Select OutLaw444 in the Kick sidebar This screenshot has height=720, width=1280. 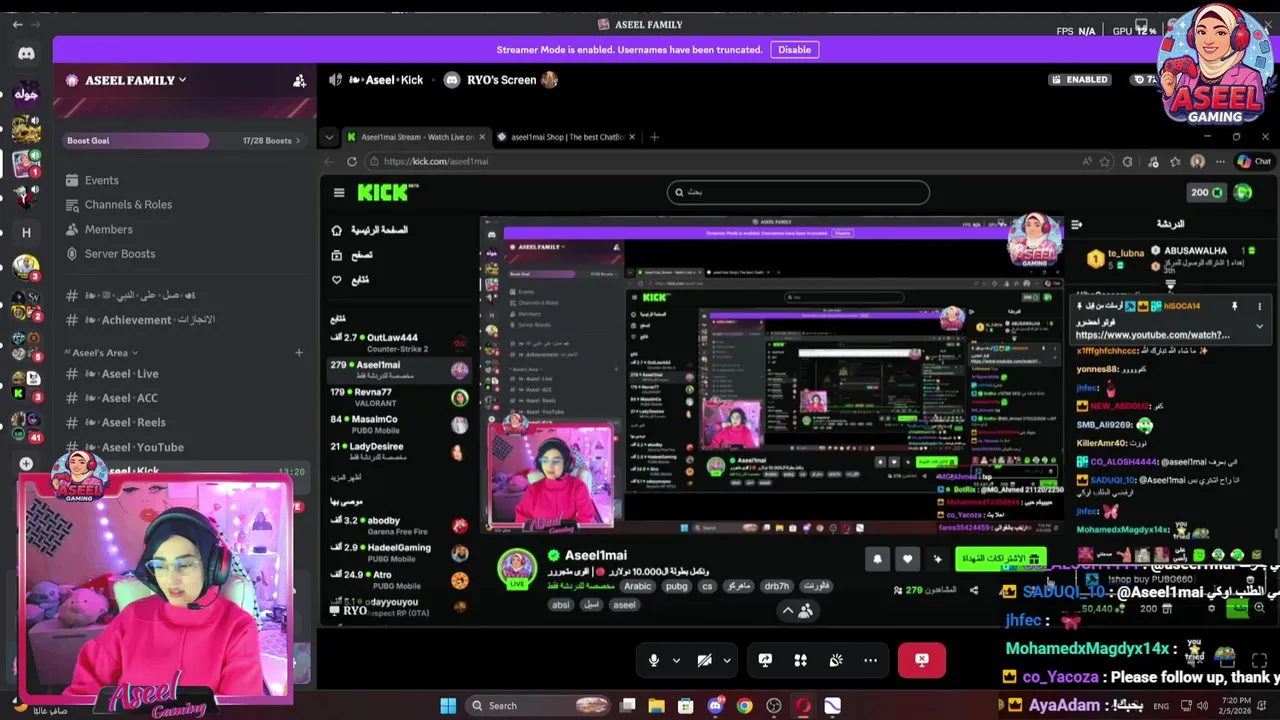(x=399, y=342)
